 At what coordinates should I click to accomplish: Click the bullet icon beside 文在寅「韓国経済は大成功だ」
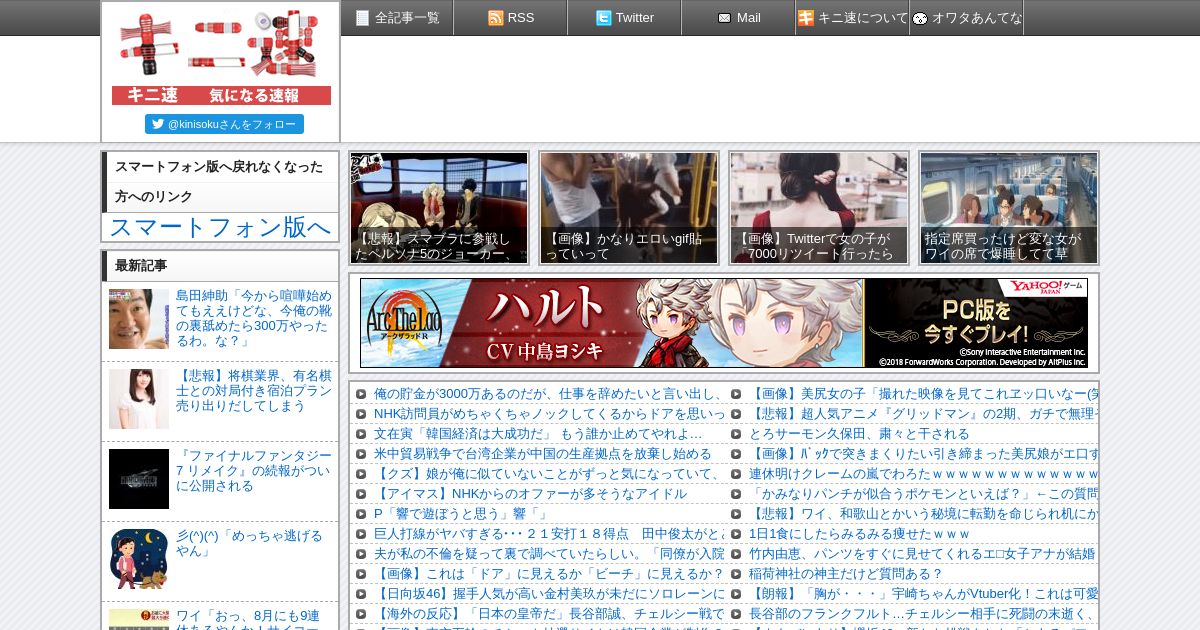point(362,434)
